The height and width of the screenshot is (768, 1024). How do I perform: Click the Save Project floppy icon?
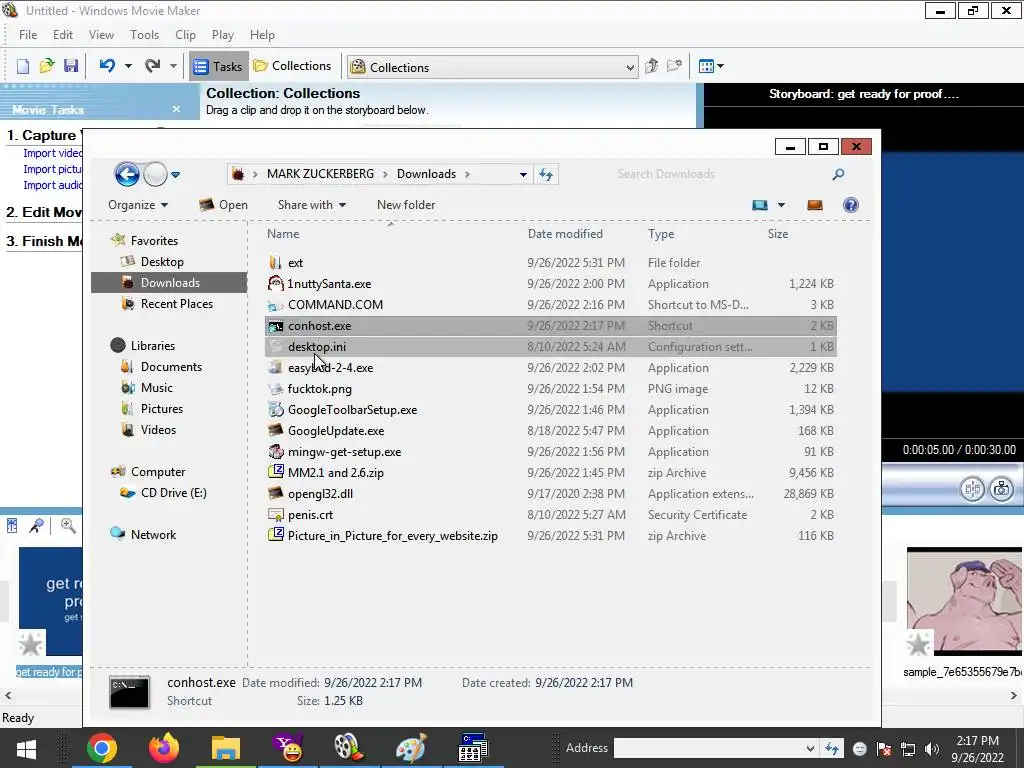click(x=71, y=66)
